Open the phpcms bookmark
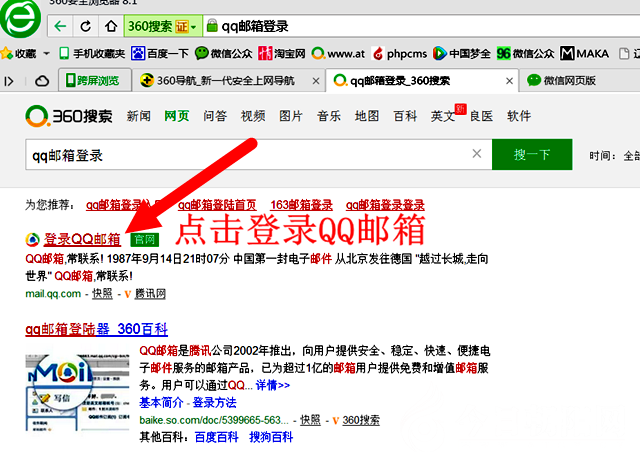This screenshot has height=452, width=640. click(400, 53)
